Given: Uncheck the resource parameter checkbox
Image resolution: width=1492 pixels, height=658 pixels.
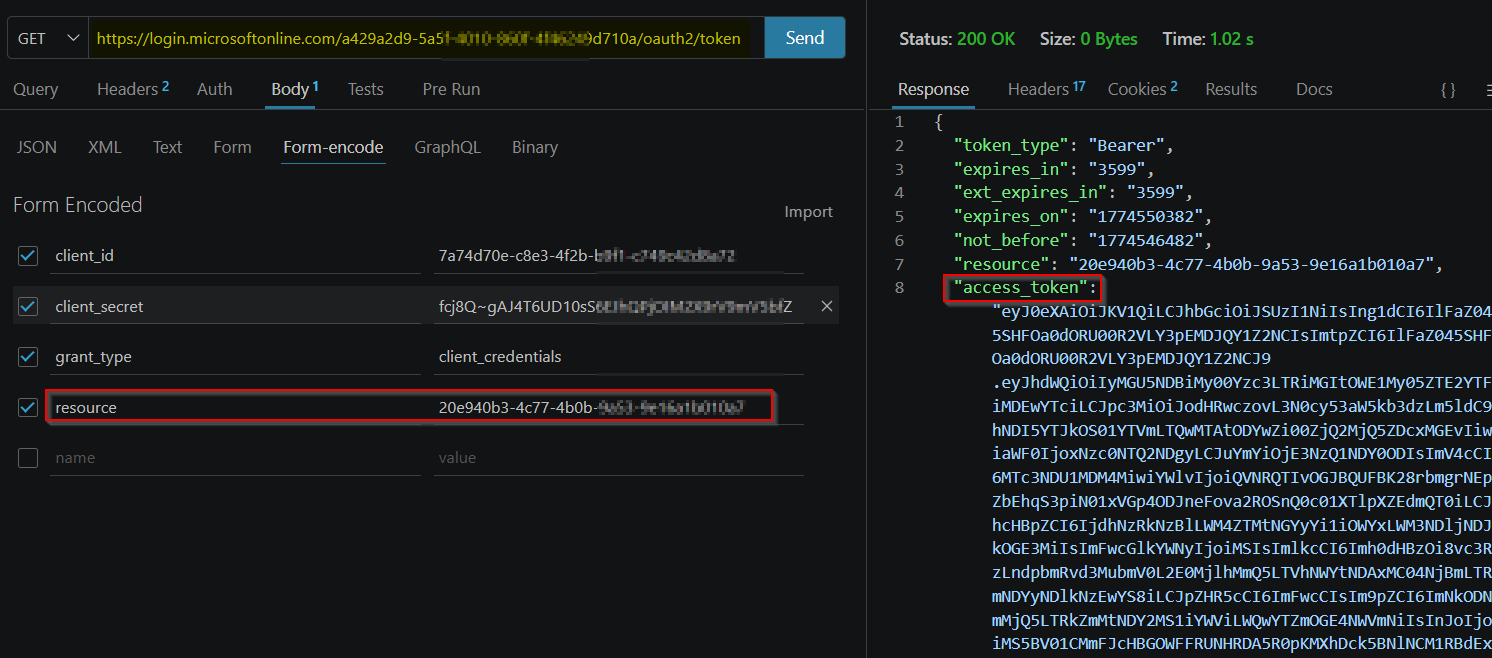Looking at the screenshot, I should coord(28,407).
